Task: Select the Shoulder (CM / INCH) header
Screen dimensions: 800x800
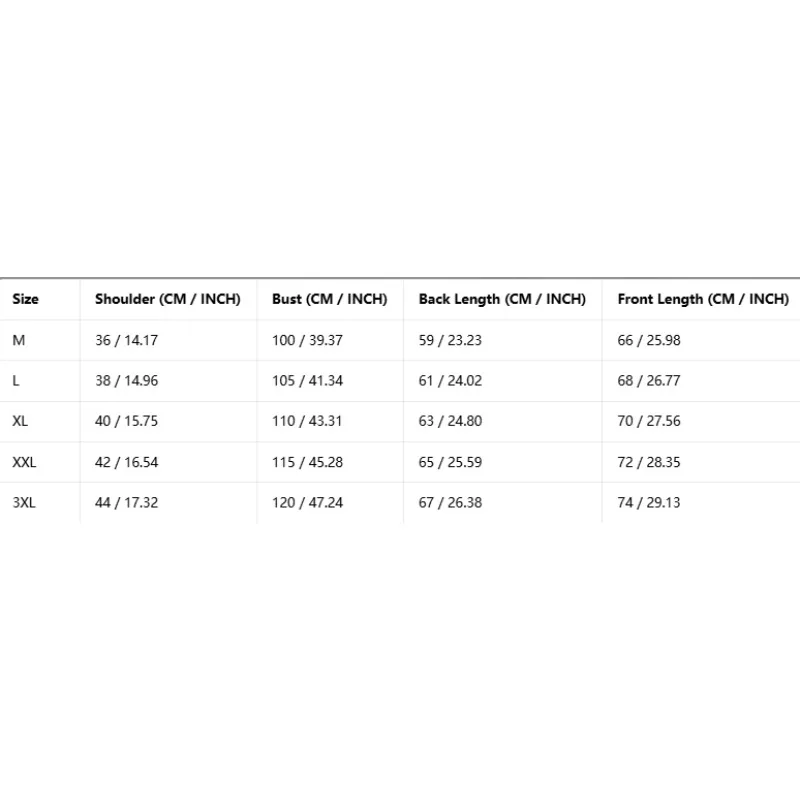Action: tap(167, 299)
